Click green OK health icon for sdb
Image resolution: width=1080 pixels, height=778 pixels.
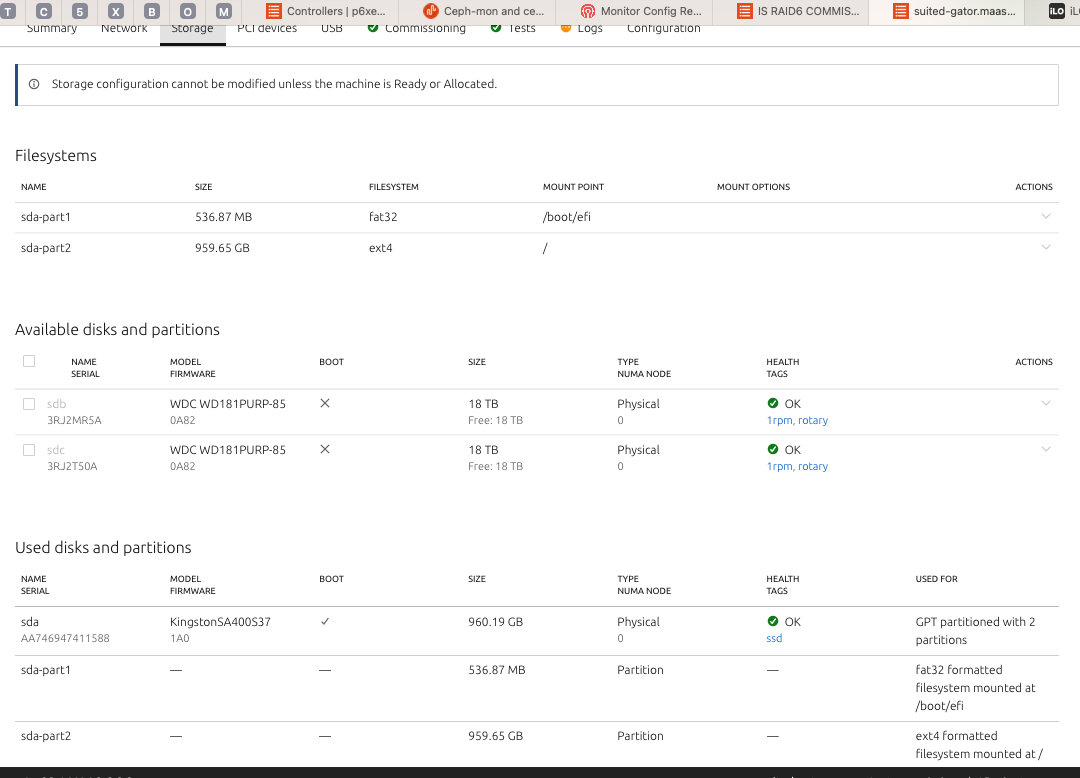(773, 404)
